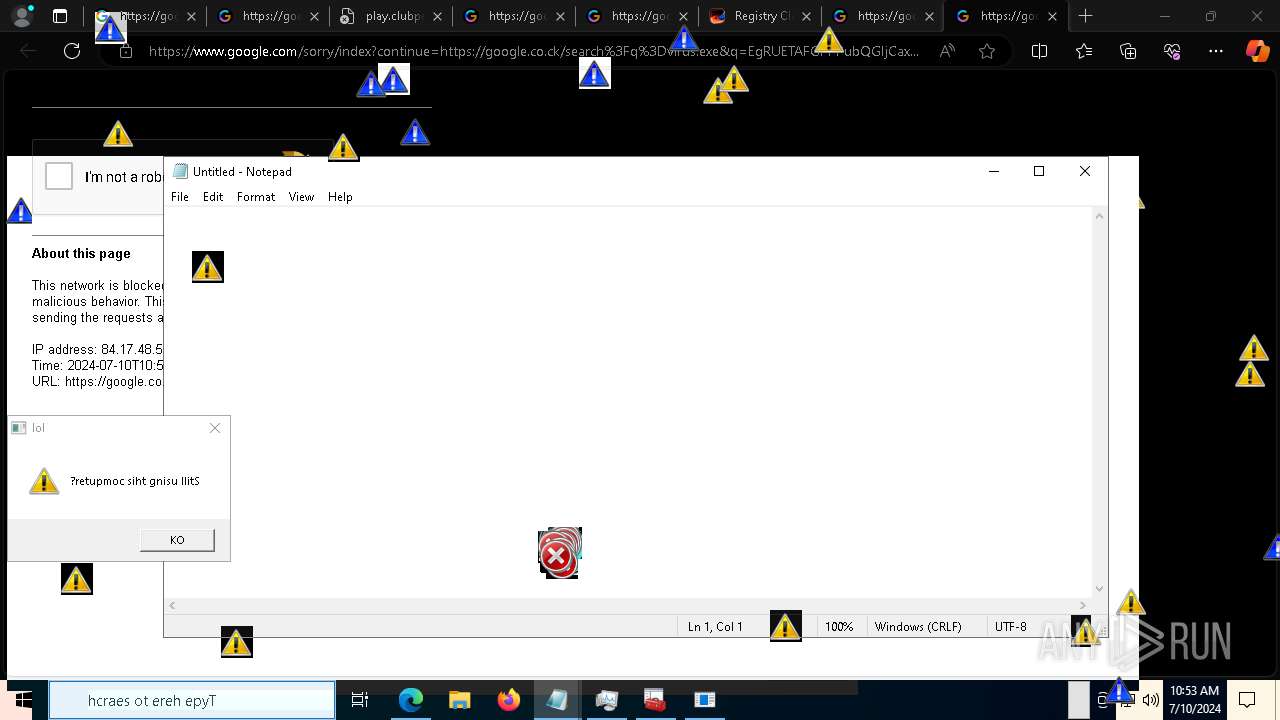
Task: Open the Favorites list in Edge
Action: (1084, 51)
